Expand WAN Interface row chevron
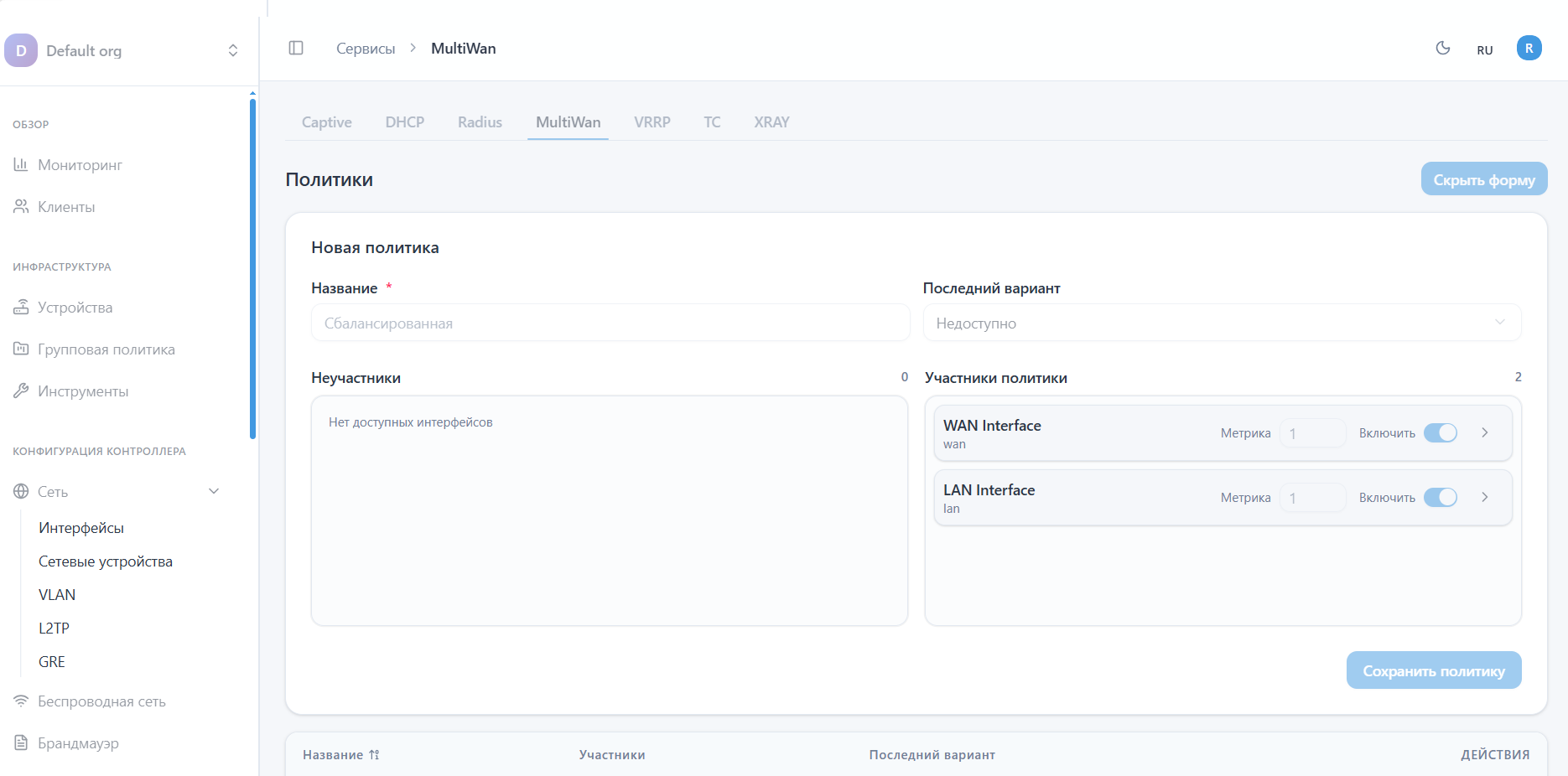The image size is (1568, 776). click(1485, 433)
